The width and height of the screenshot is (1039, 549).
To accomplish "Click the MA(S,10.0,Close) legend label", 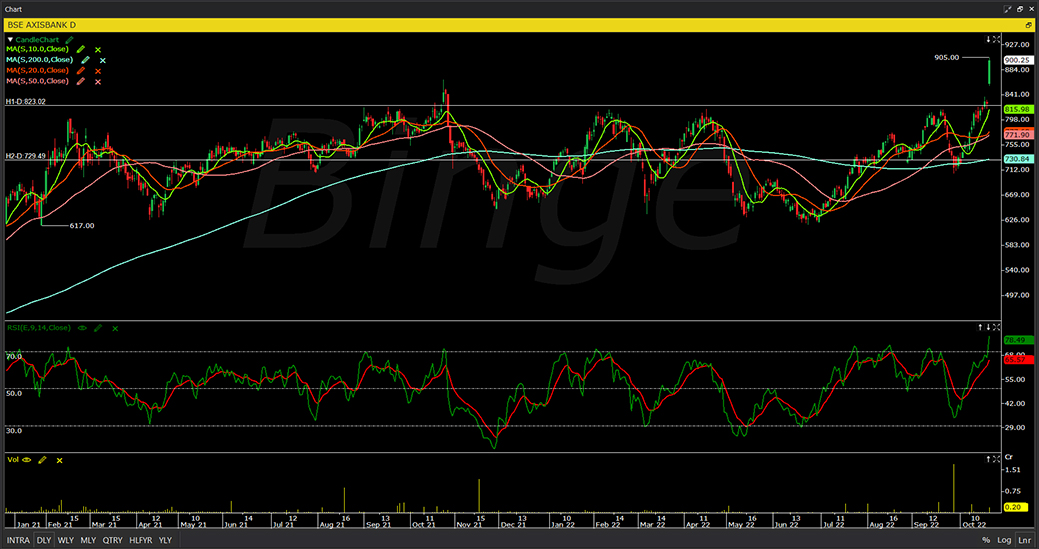I will 37,49.
